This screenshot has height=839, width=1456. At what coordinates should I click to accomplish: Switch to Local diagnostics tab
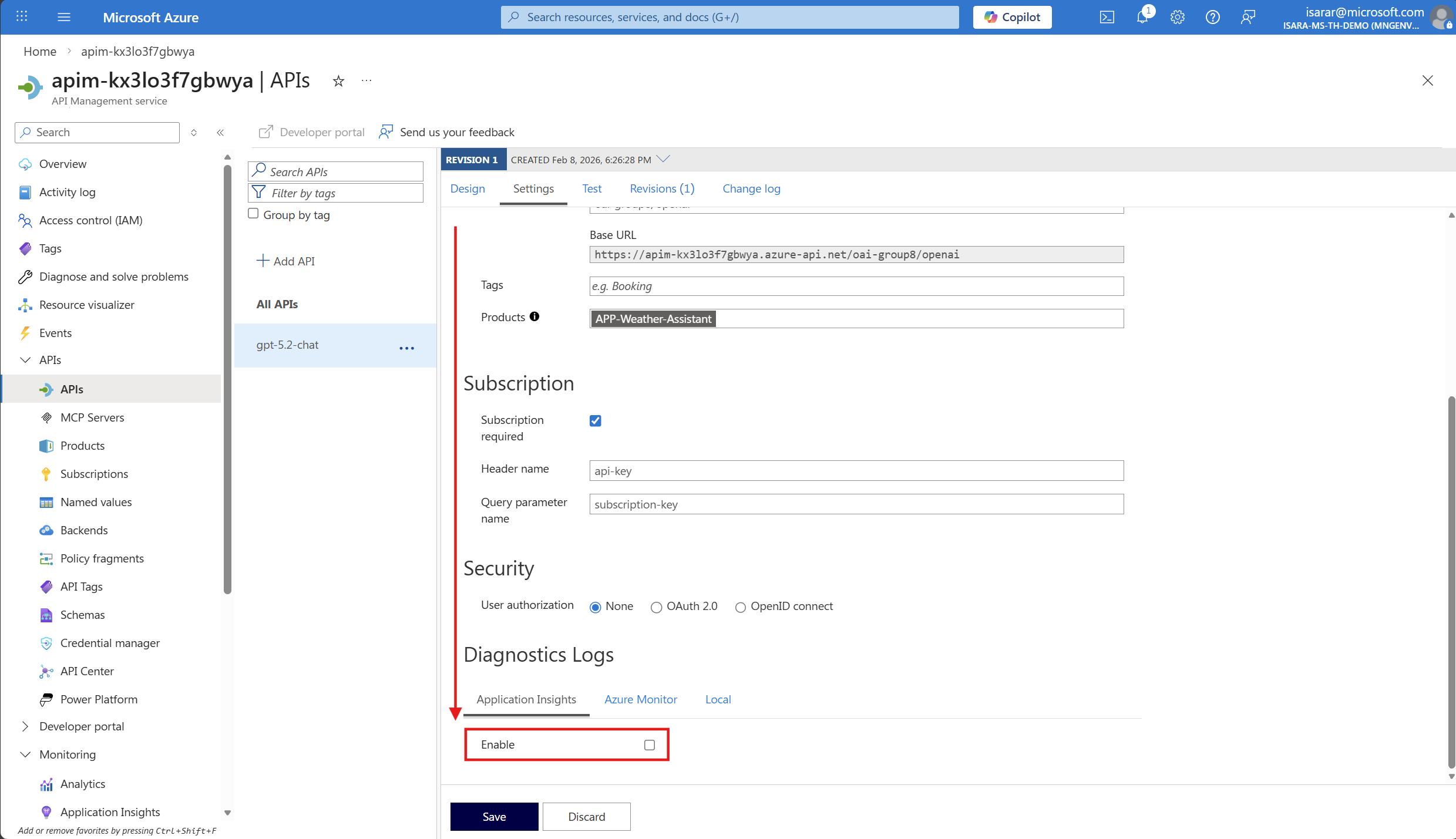tap(718, 699)
